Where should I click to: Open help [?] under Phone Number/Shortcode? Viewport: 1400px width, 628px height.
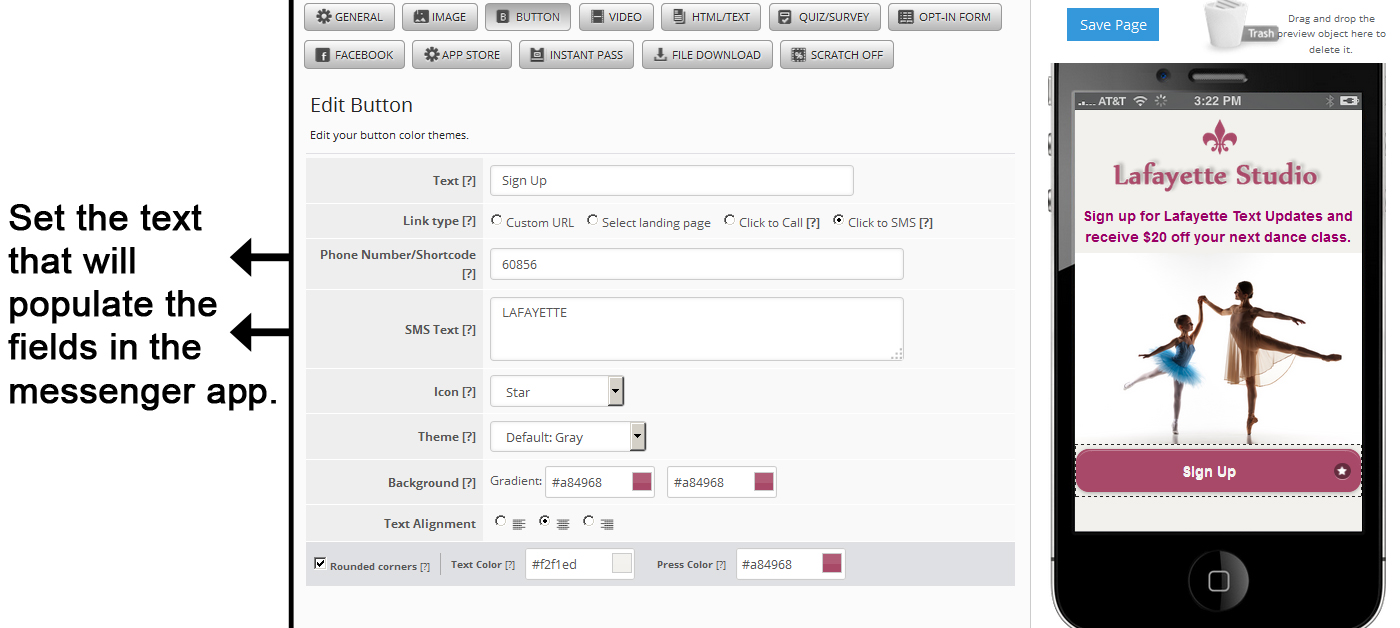pyautogui.click(x=469, y=274)
